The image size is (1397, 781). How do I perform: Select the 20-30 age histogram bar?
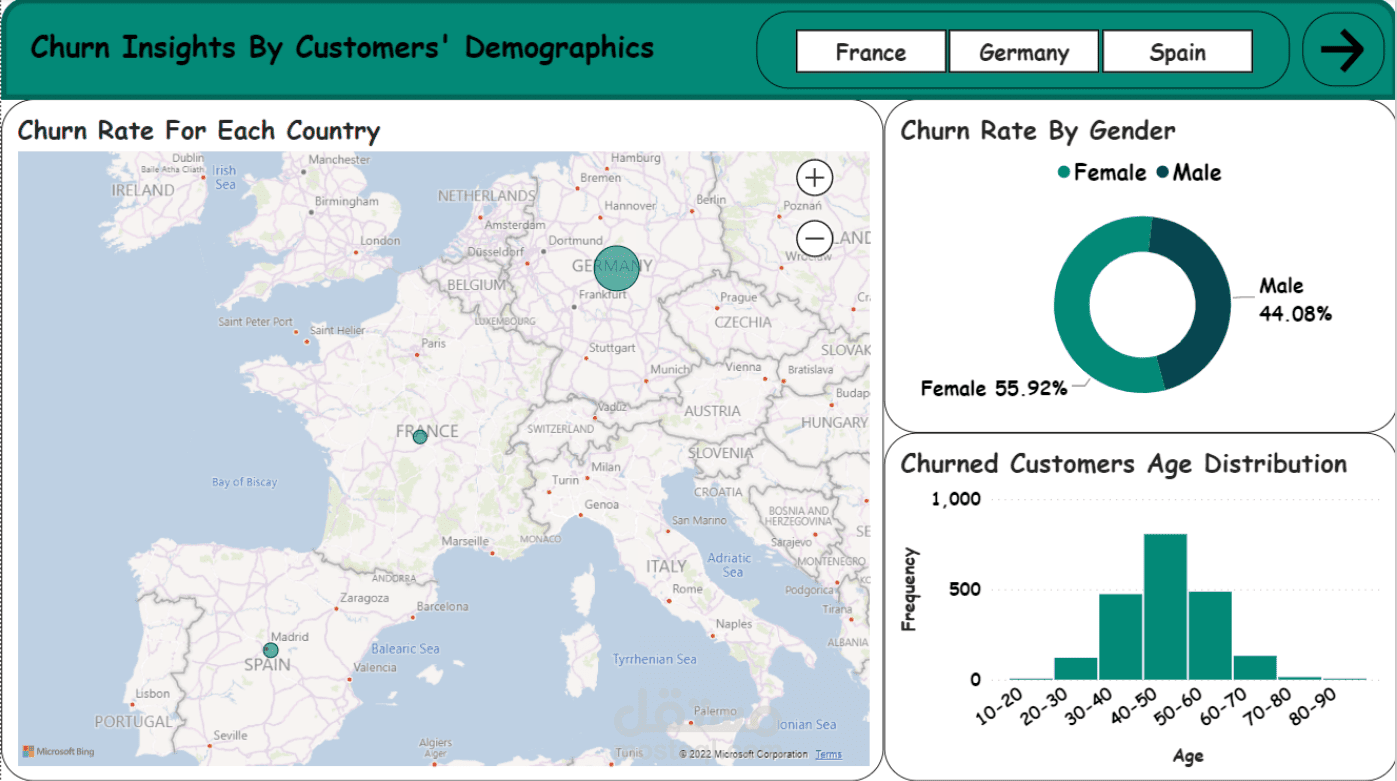[1075, 669]
